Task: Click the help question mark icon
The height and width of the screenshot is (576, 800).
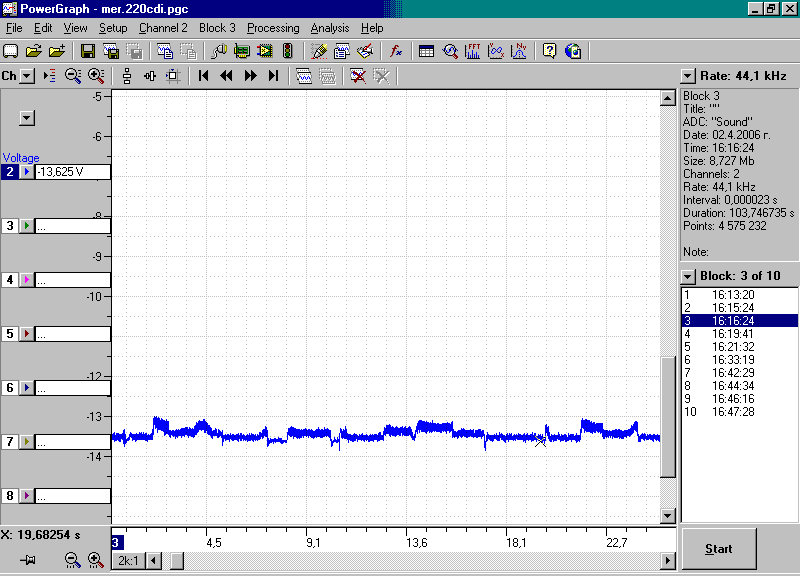Action: coord(549,51)
